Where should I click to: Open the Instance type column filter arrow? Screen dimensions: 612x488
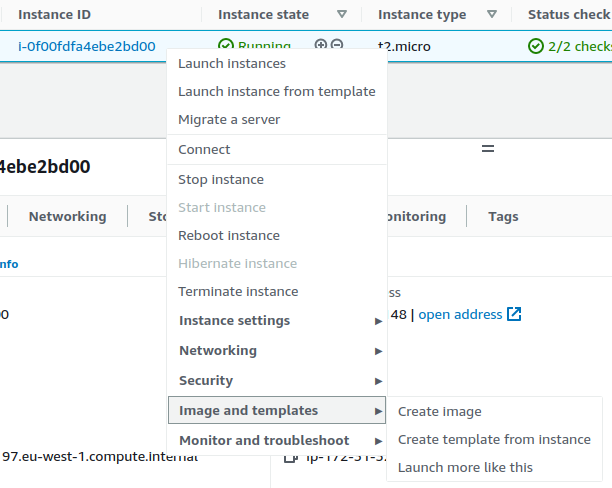(491, 15)
